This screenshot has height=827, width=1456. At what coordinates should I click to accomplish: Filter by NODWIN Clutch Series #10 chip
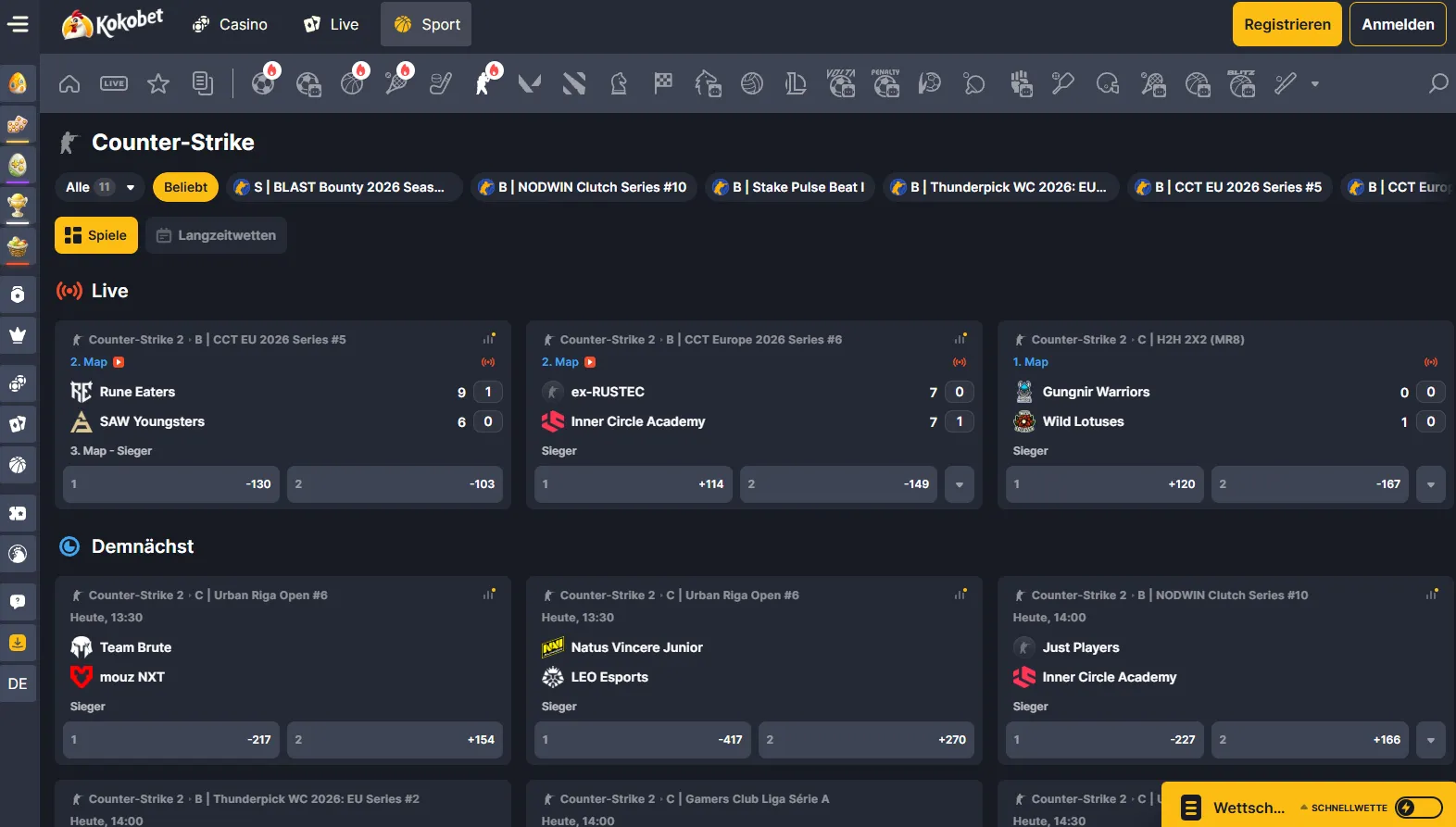coord(584,187)
